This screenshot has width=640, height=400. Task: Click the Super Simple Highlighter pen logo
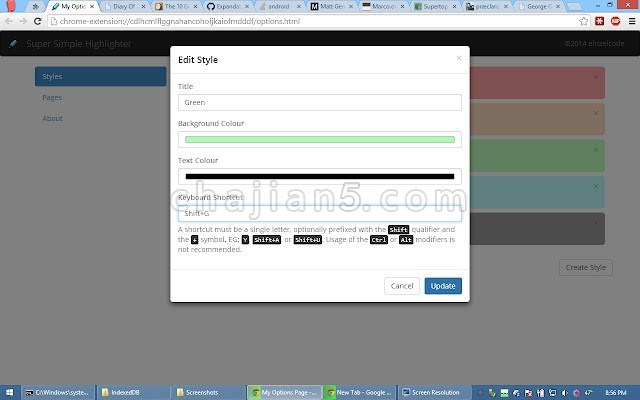(12, 44)
